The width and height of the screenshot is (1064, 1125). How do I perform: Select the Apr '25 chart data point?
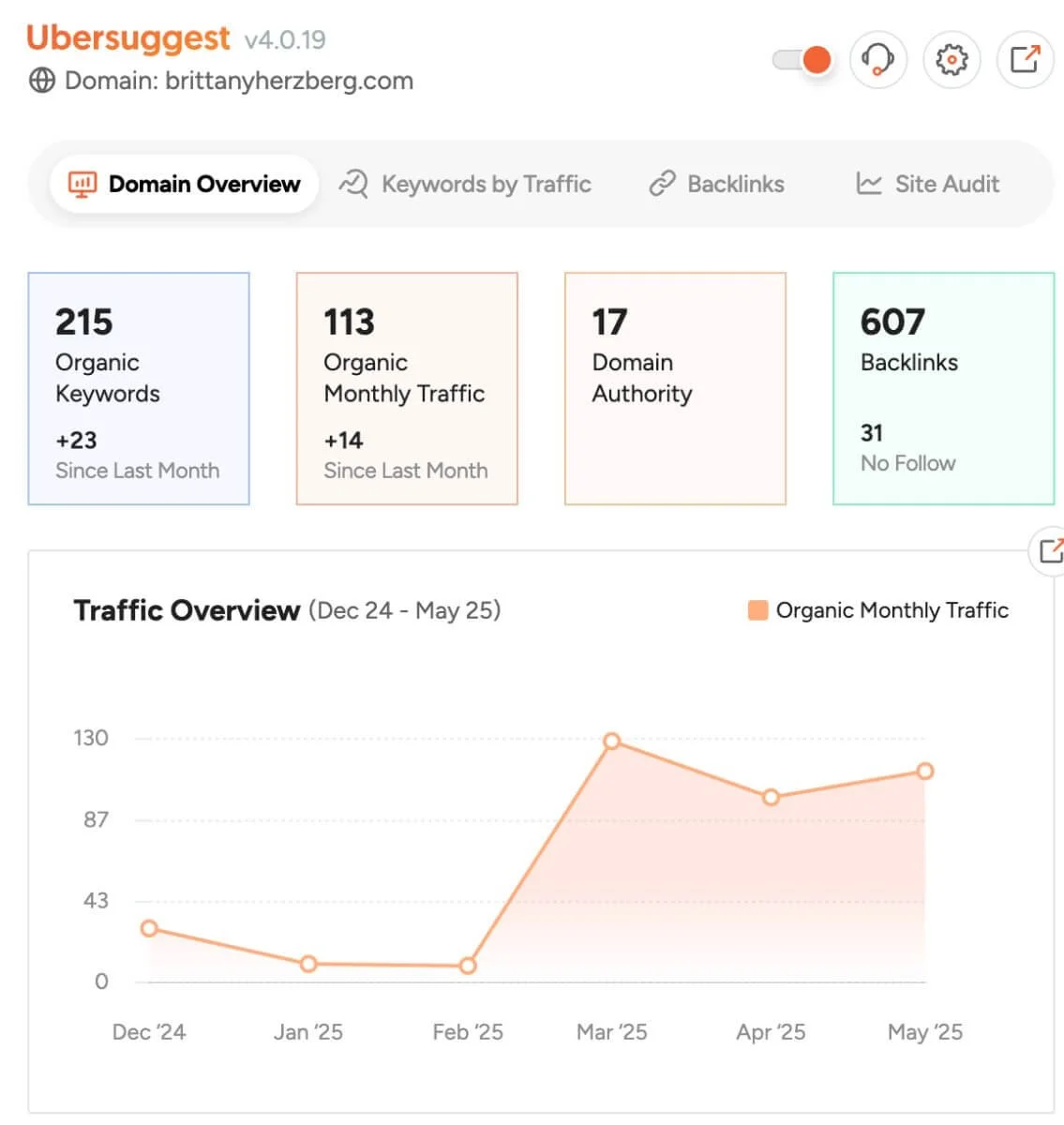click(771, 798)
